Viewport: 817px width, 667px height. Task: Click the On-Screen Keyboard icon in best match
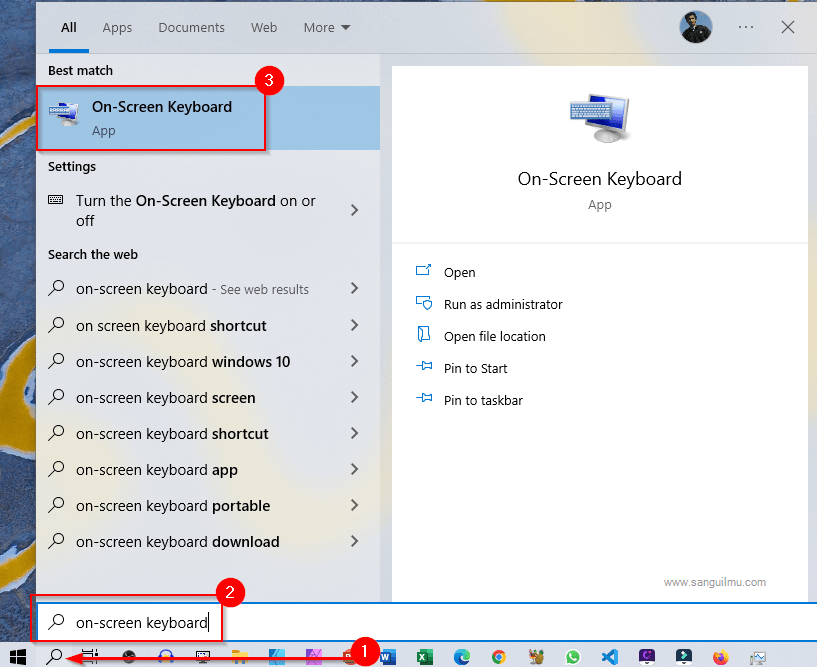pos(64,114)
